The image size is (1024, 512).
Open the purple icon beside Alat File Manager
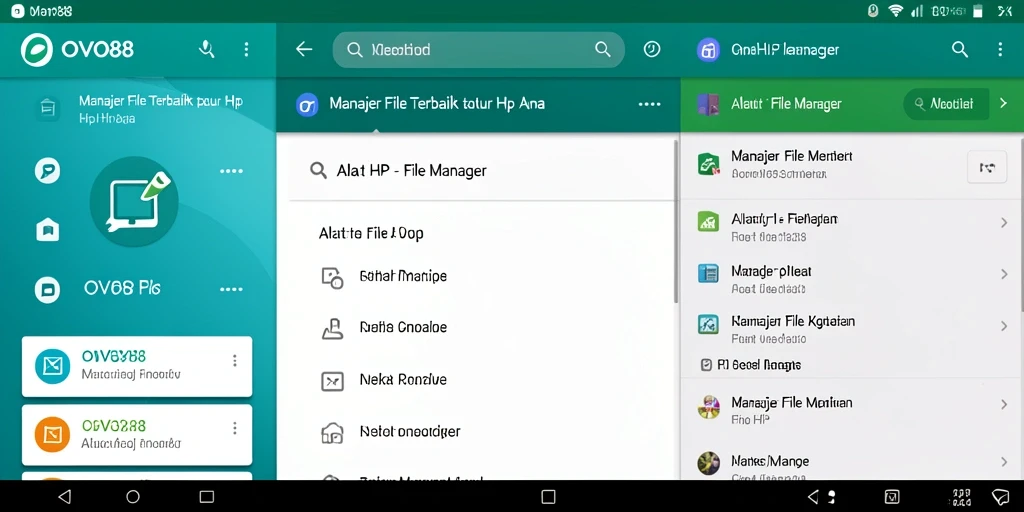point(708,104)
